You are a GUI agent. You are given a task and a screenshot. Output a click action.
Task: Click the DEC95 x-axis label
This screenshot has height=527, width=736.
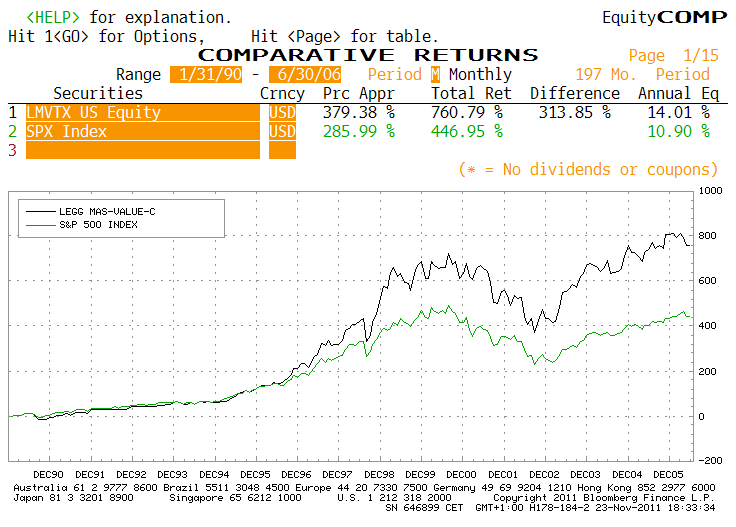pyautogui.click(x=255, y=475)
